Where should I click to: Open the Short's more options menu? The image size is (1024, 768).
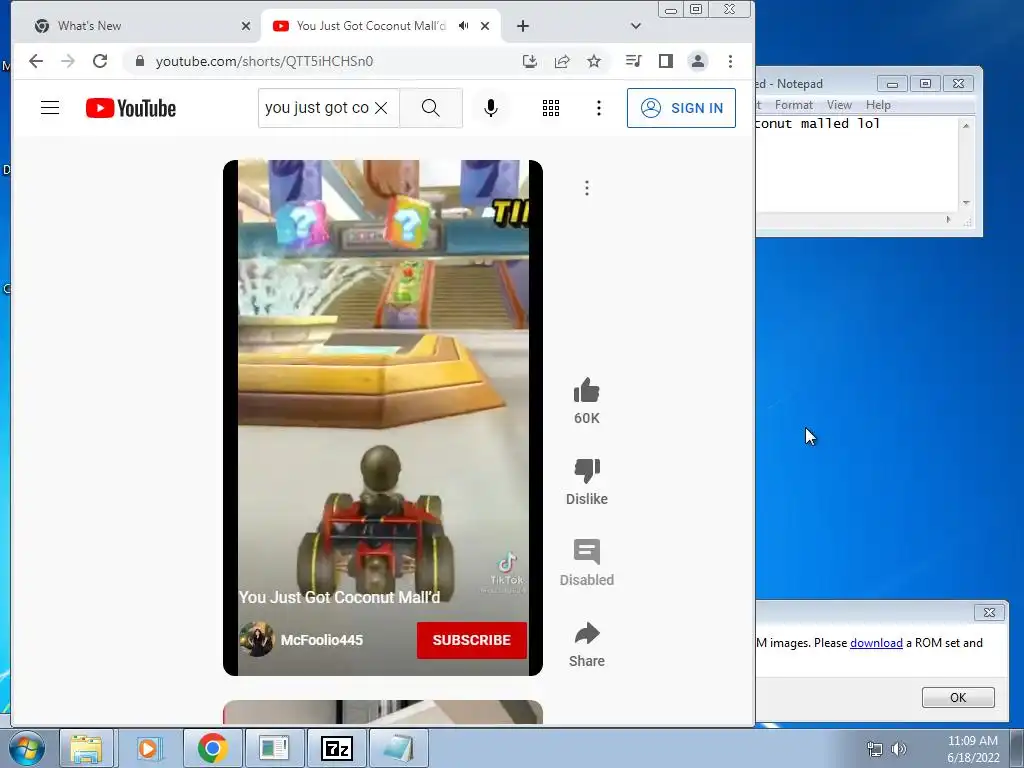click(586, 188)
